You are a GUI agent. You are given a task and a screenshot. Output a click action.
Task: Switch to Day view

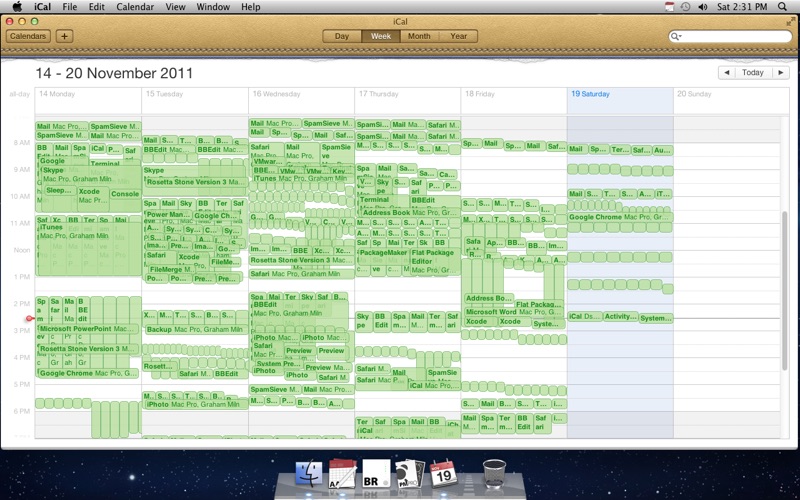pyautogui.click(x=342, y=36)
